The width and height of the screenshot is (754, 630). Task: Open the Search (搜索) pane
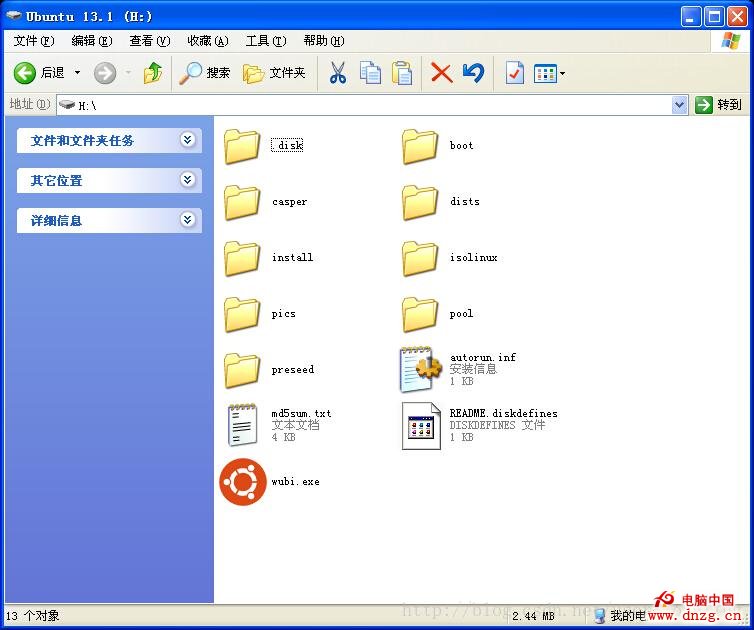[204, 73]
